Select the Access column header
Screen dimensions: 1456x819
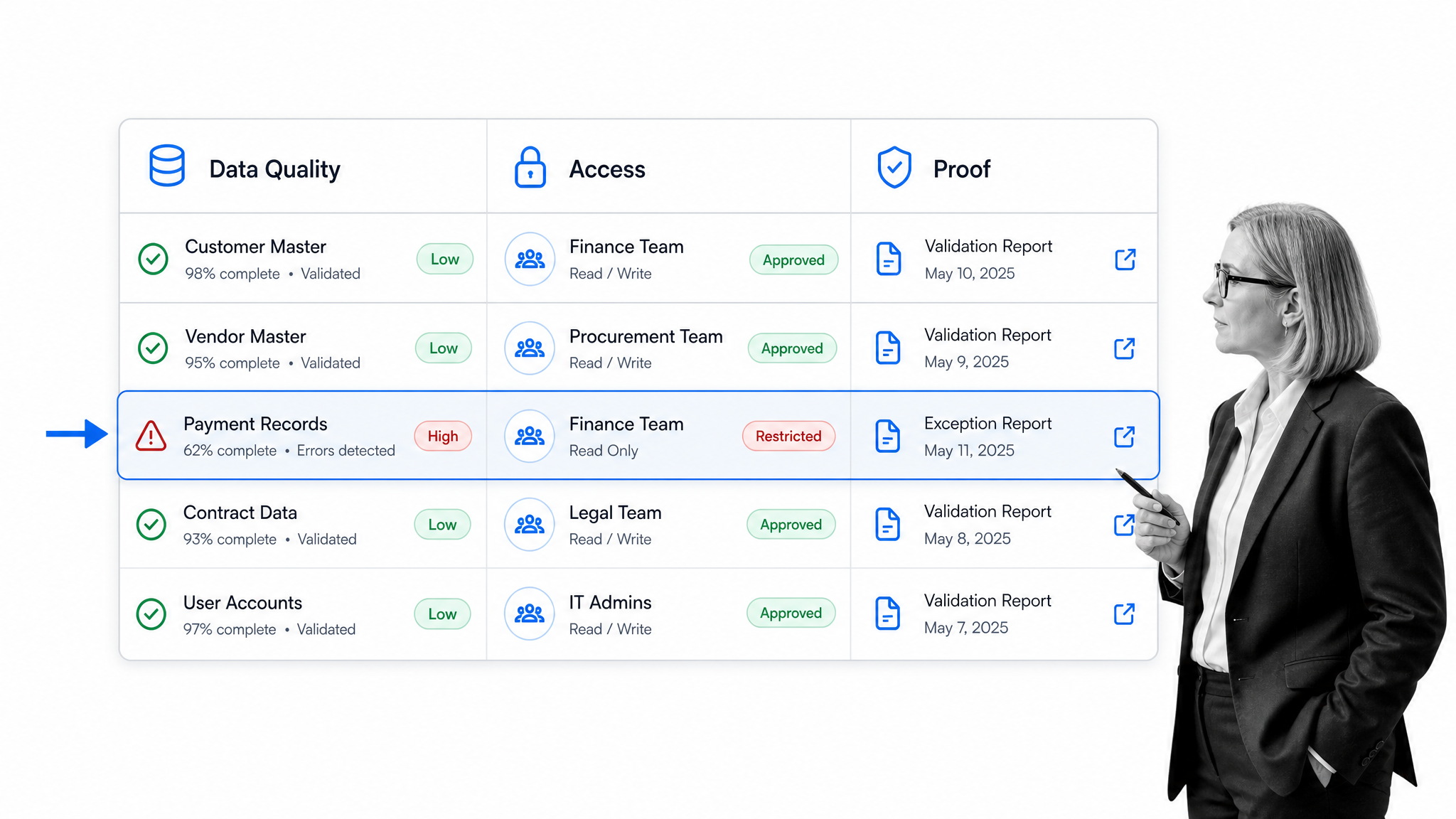point(607,169)
